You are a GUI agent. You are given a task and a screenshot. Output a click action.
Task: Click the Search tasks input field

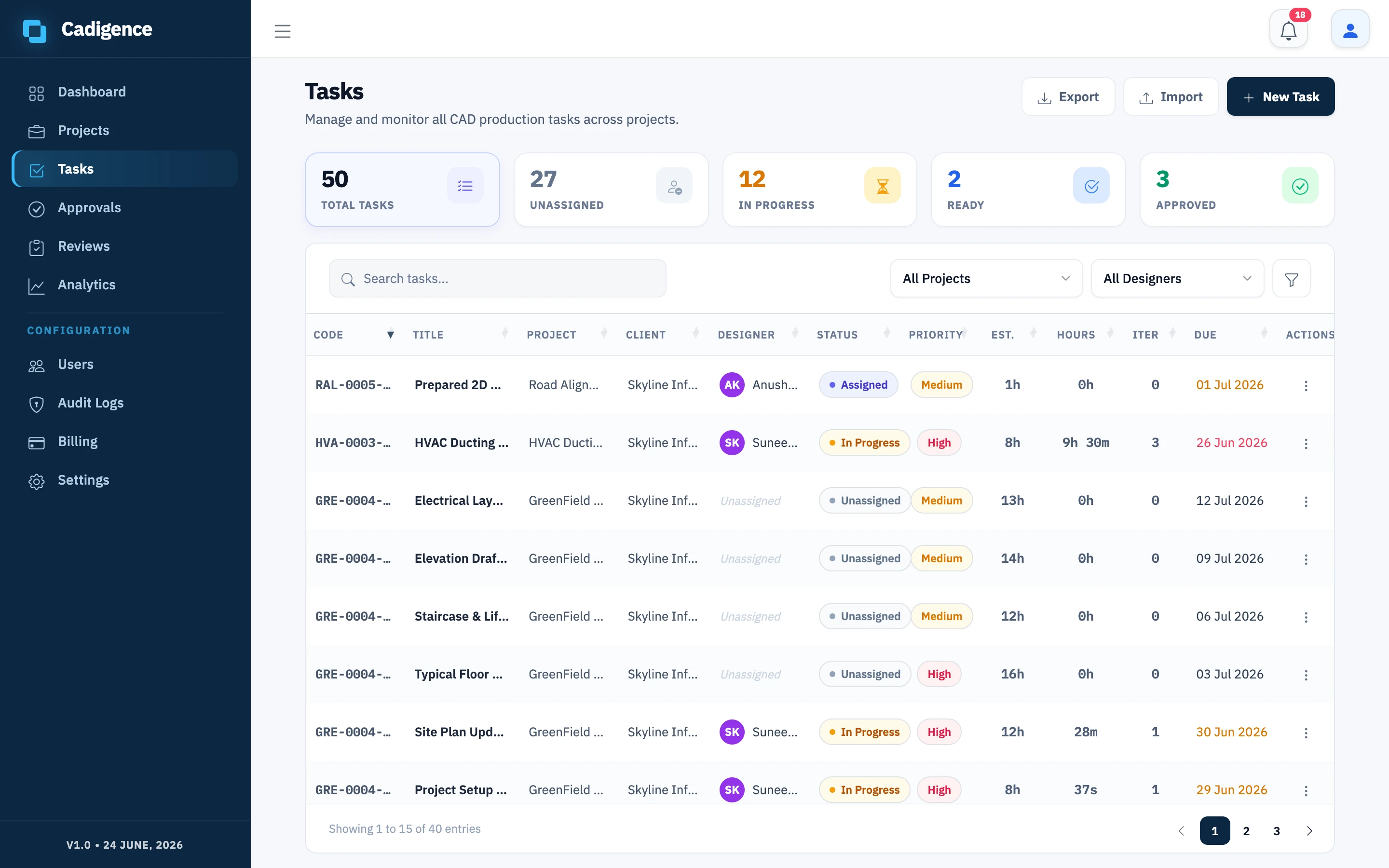497,279
